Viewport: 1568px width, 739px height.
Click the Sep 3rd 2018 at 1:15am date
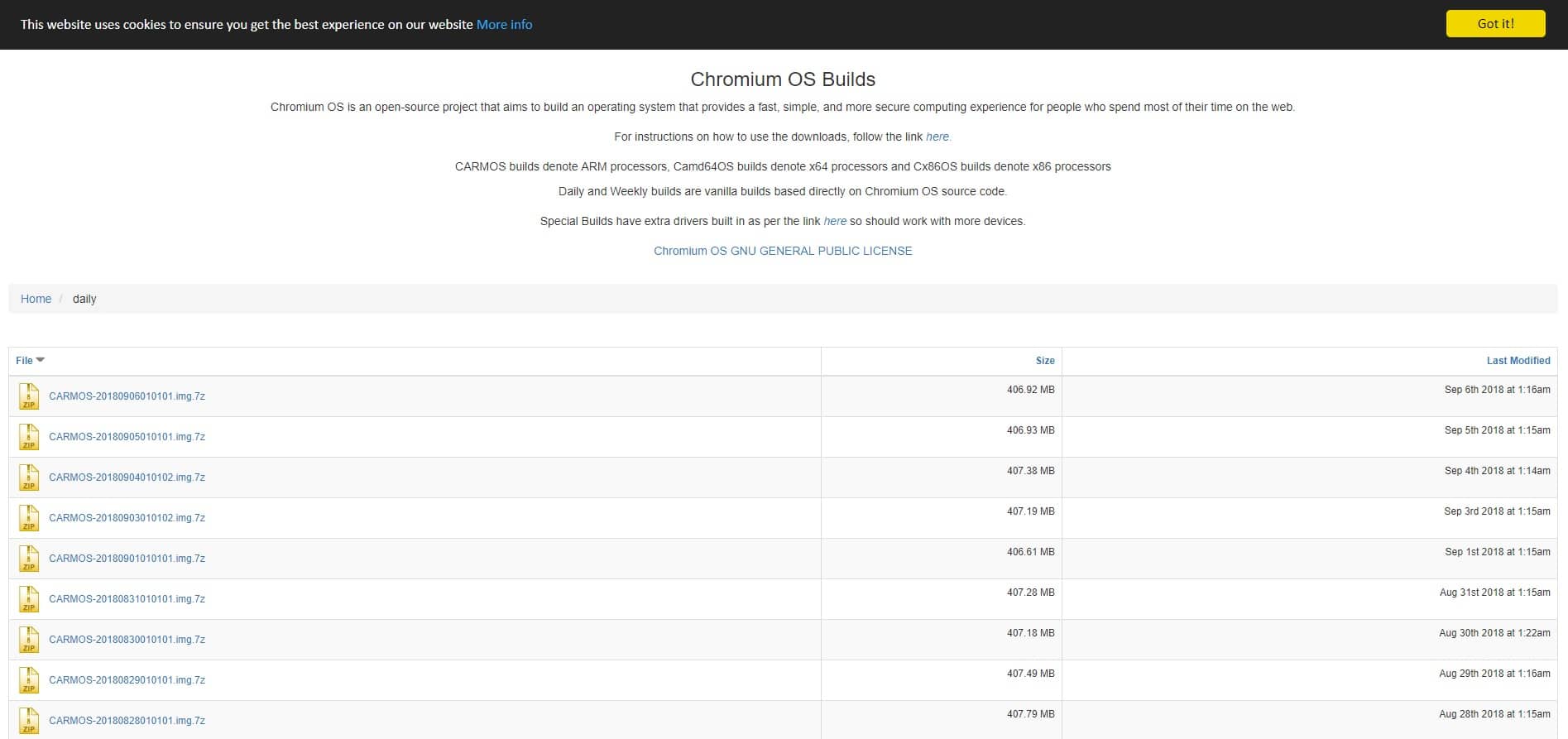click(x=1497, y=511)
